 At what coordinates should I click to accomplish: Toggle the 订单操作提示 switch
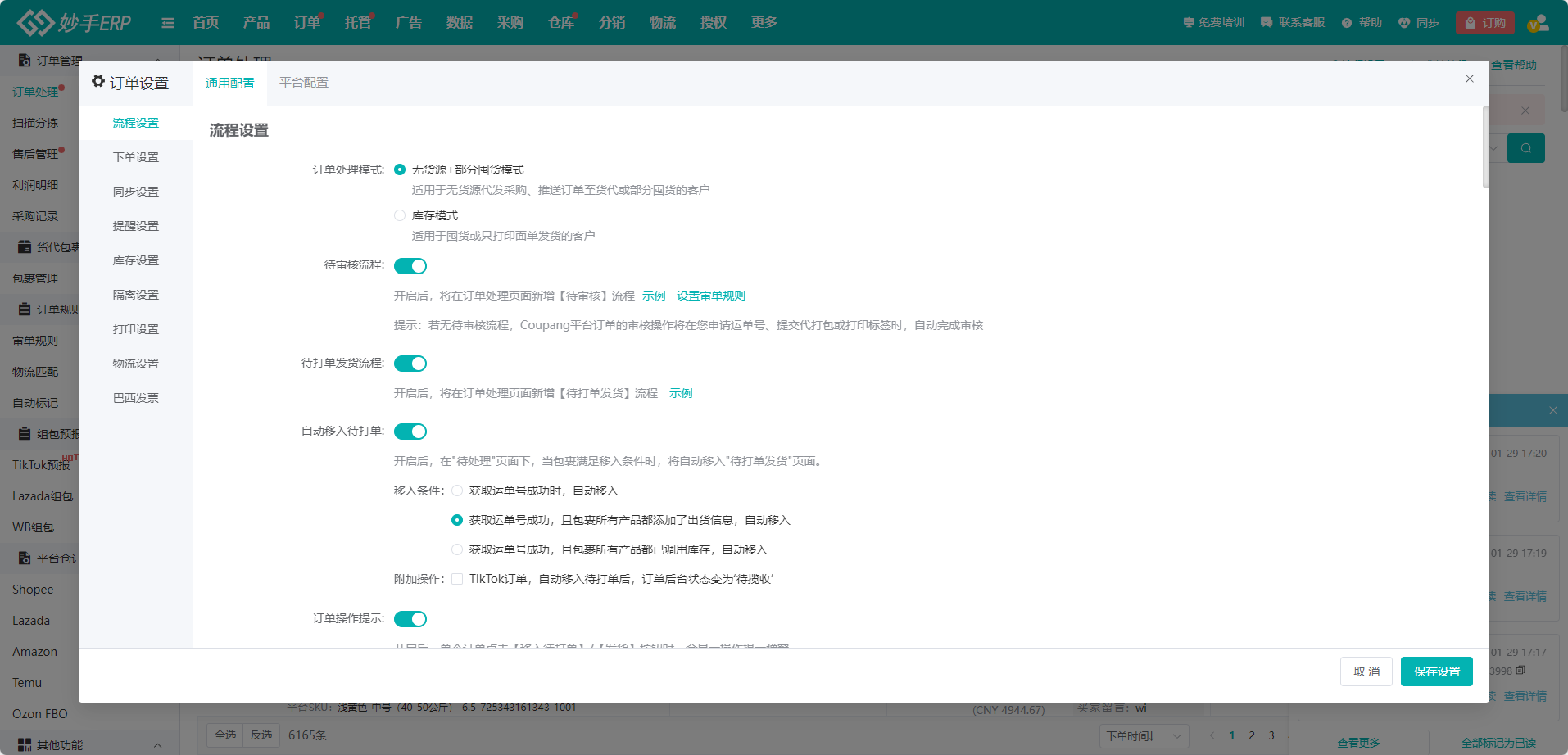pyautogui.click(x=410, y=619)
